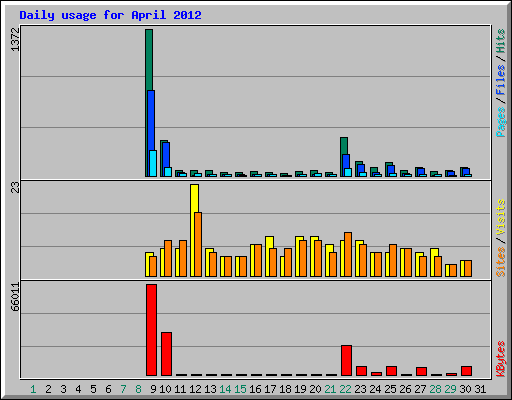Click day 24 on the x-axis
Image resolution: width=512 pixels, height=400 pixels.
tap(375, 389)
